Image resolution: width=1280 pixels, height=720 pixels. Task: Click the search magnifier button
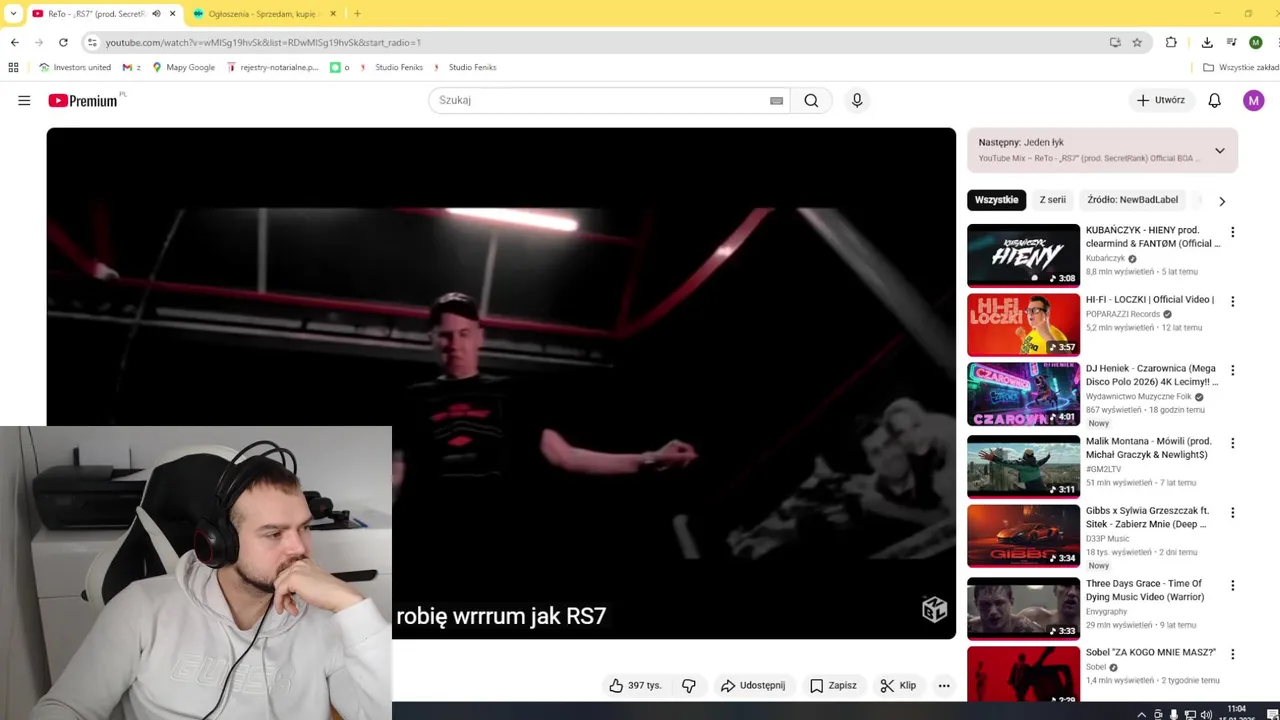click(811, 100)
